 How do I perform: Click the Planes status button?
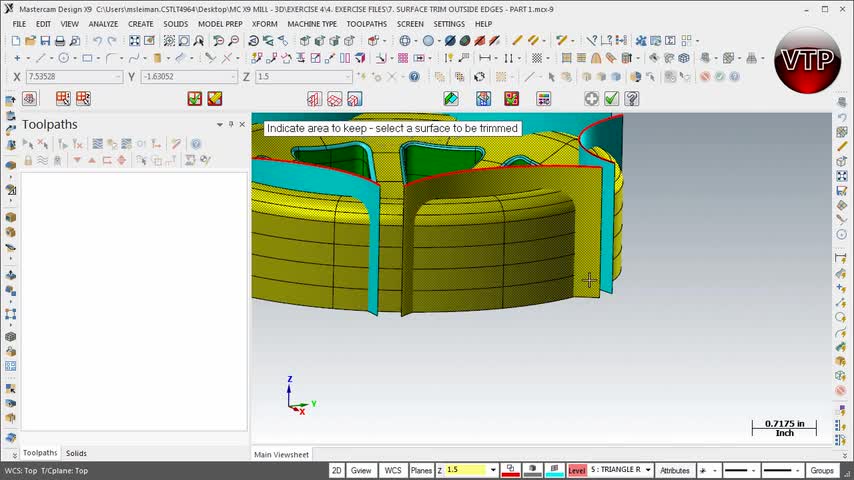(421, 470)
